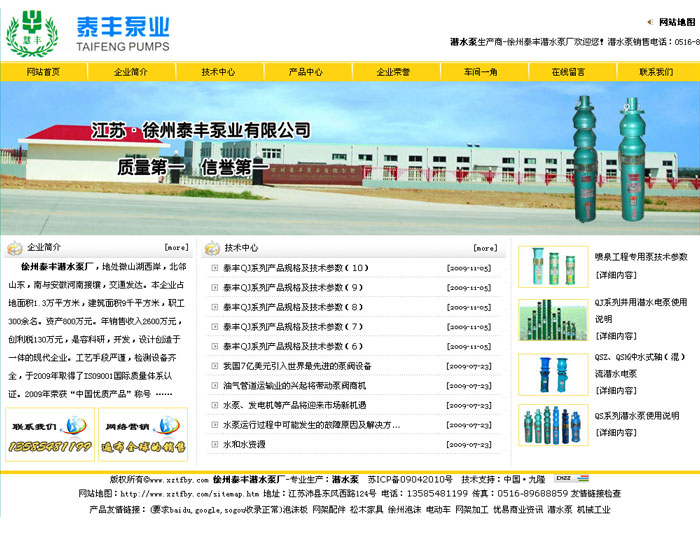Image resolution: width=700 pixels, height=560 pixels.
Task: Open footer link www.xztfby.com/sitemap.htm
Action: pos(189,494)
